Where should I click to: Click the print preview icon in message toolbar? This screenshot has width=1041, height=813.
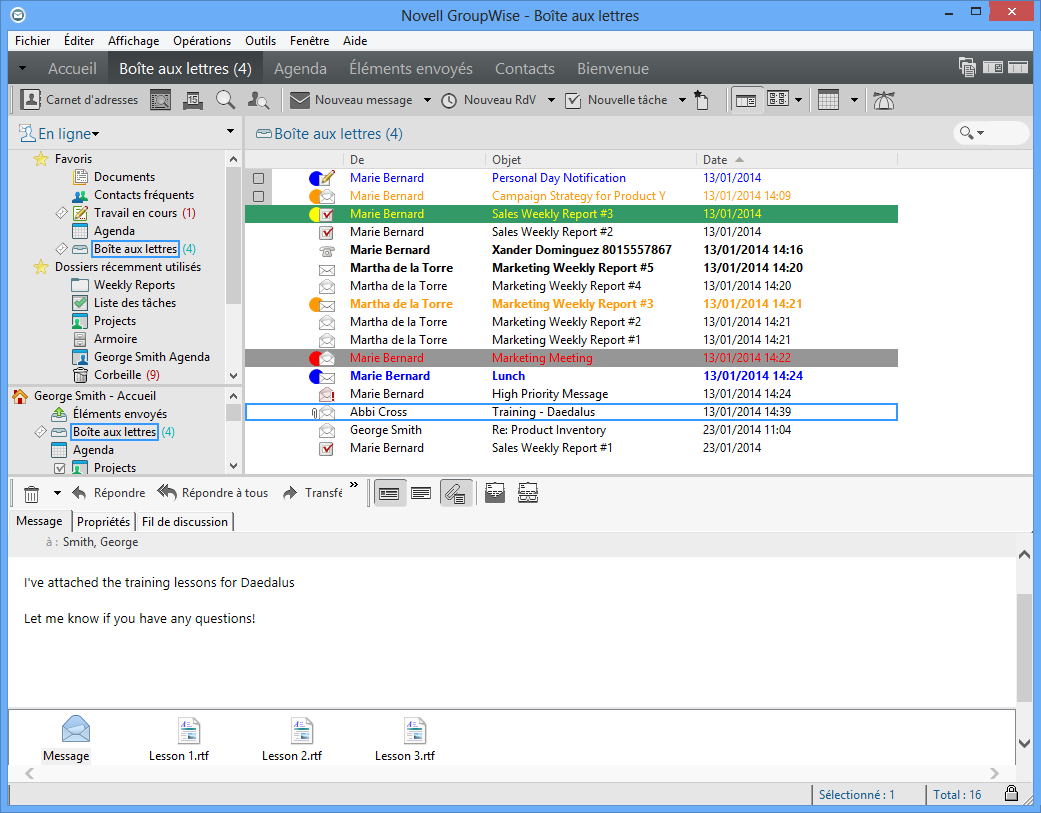point(495,493)
